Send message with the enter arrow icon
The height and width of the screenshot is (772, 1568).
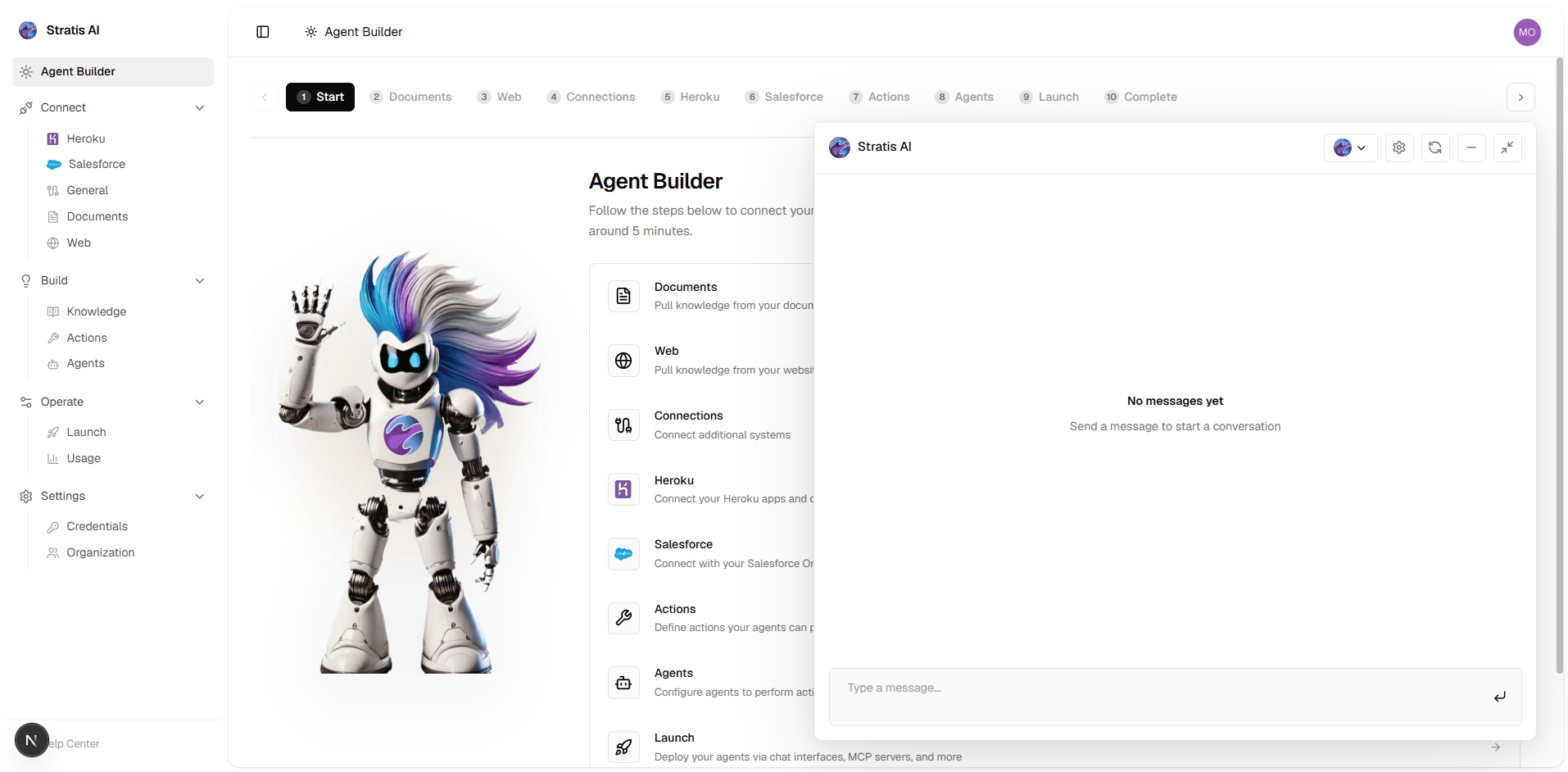[x=1499, y=697]
